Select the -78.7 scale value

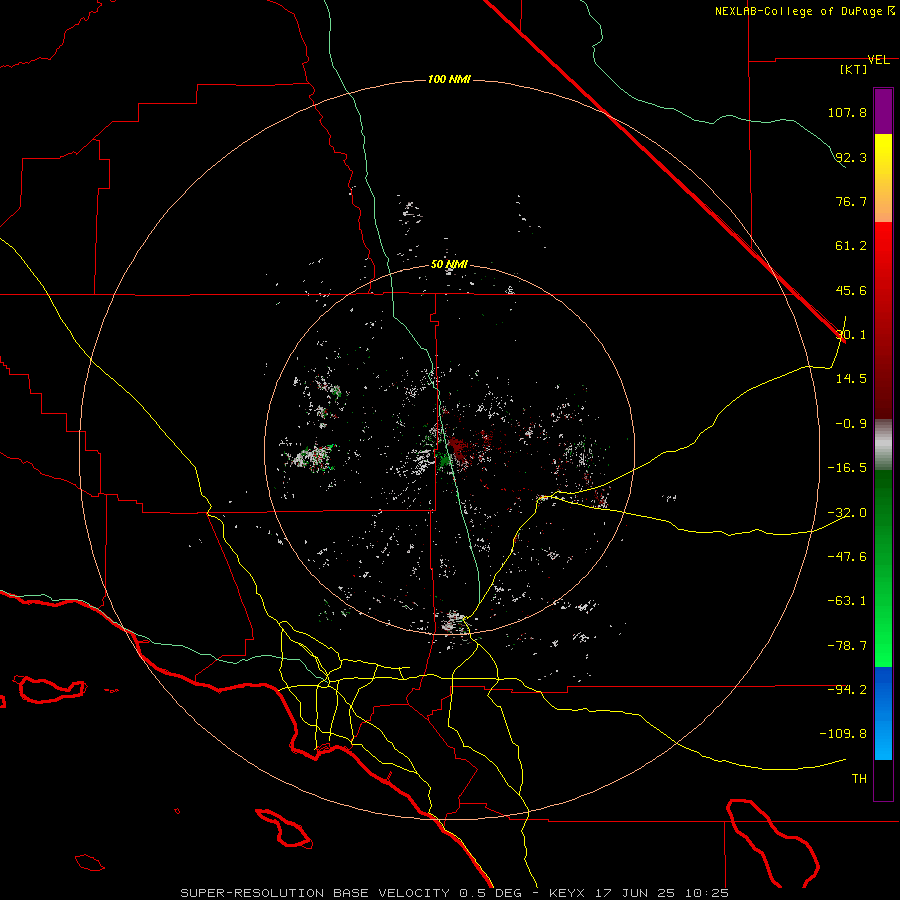click(847, 646)
